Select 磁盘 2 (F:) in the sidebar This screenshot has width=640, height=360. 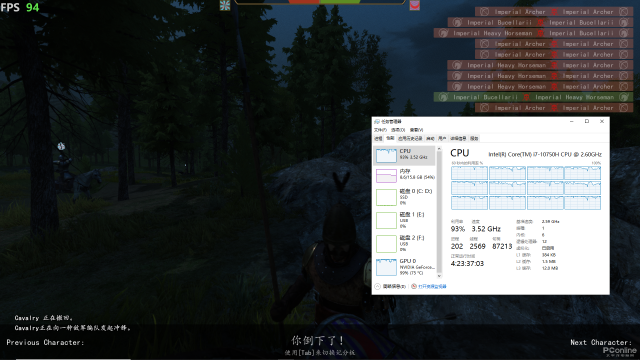pyautogui.click(x=404, y=244)
